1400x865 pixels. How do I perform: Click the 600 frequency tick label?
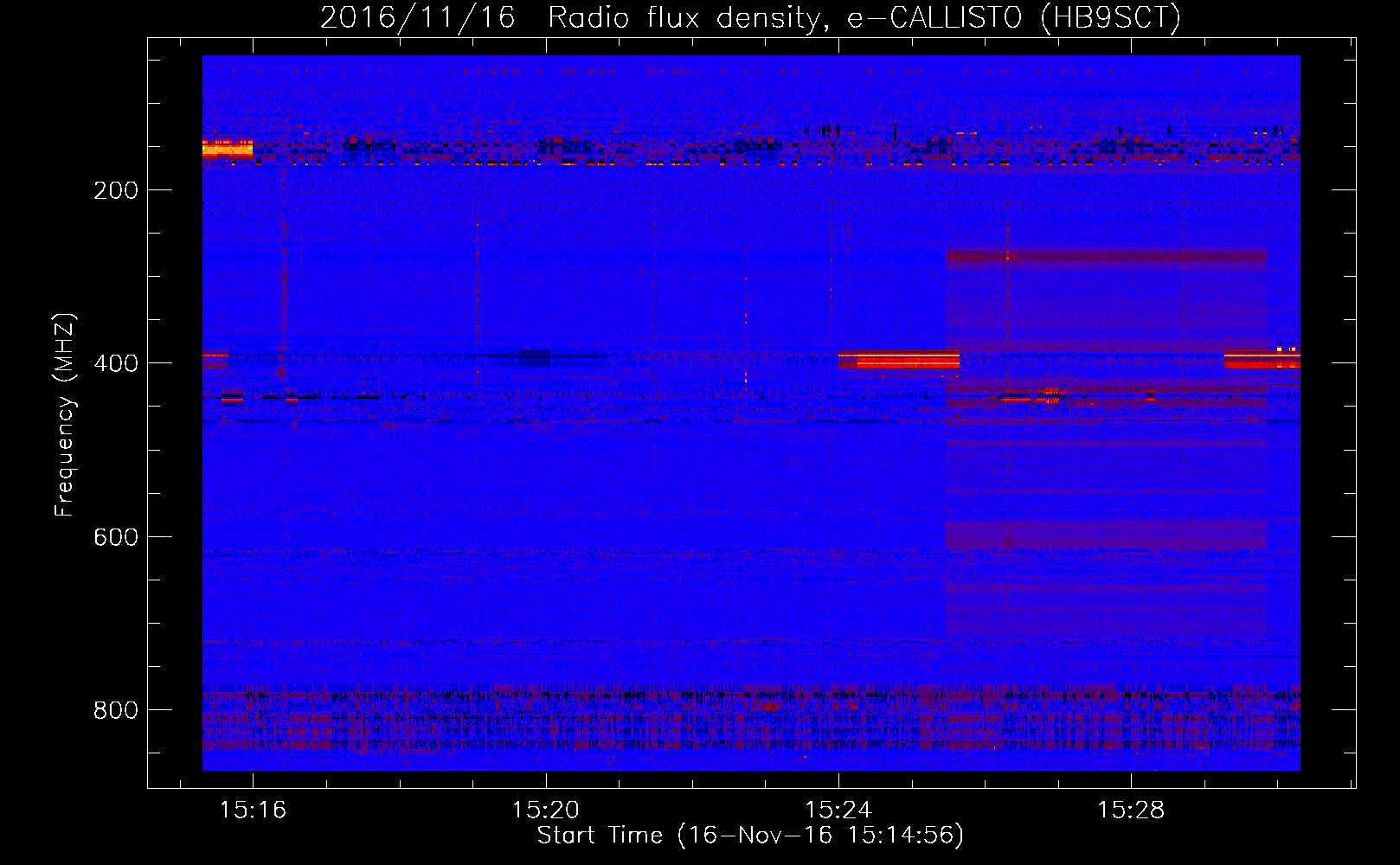(x=115, y=537)
